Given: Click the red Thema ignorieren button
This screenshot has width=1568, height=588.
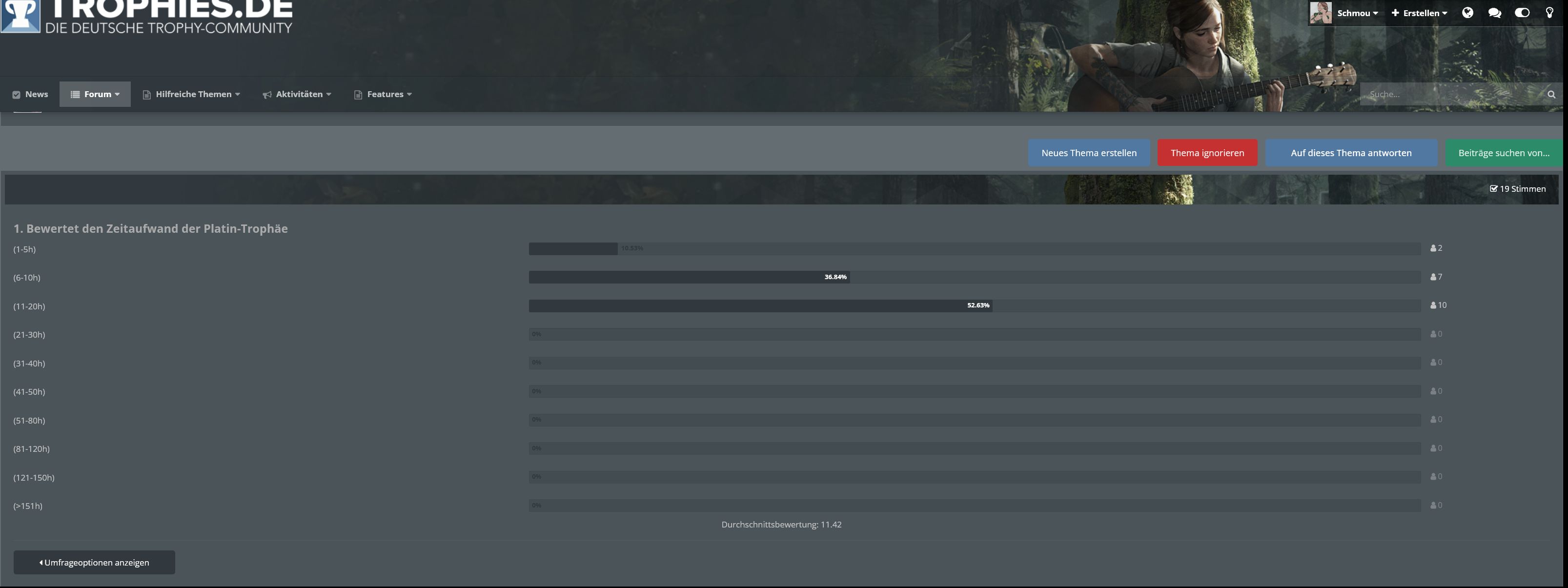Looking at the screenshot, I should [1207, 153].
